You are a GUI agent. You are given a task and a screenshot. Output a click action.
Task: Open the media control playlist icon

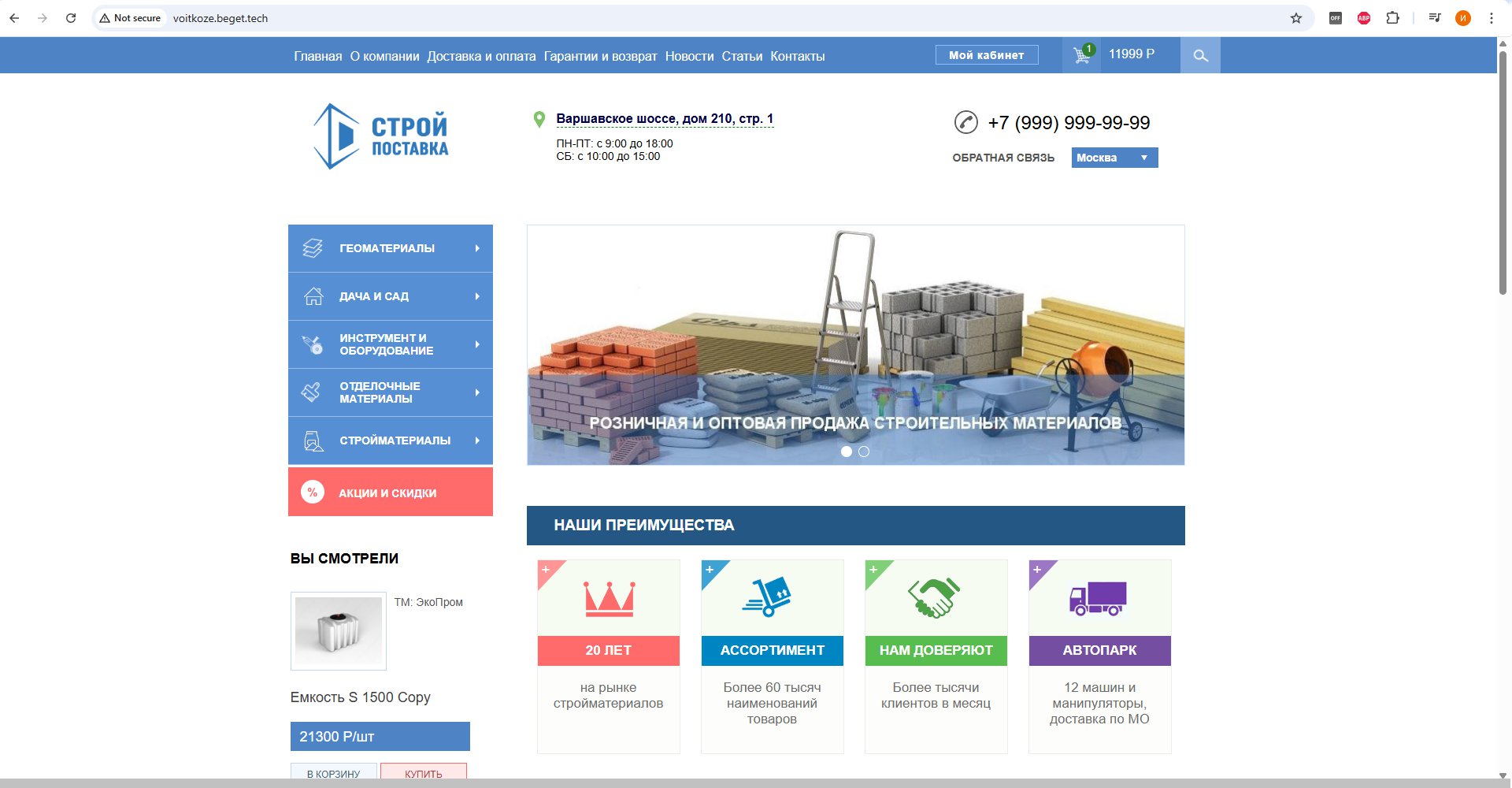coord(1435,18)
